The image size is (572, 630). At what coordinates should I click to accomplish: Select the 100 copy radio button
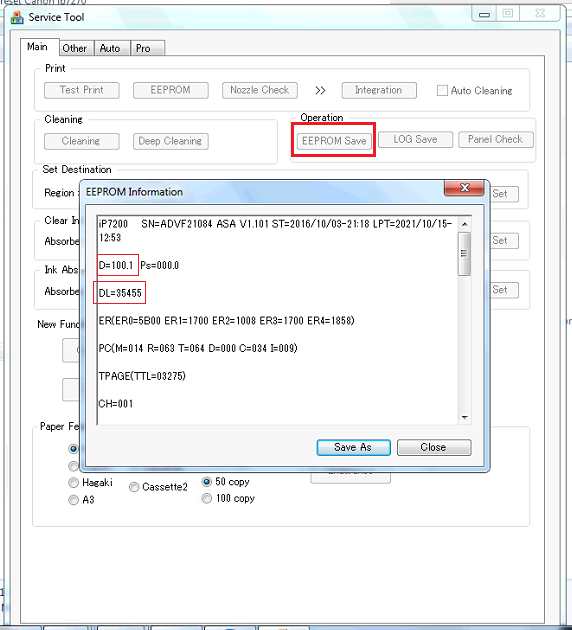[x=206, y=498]
